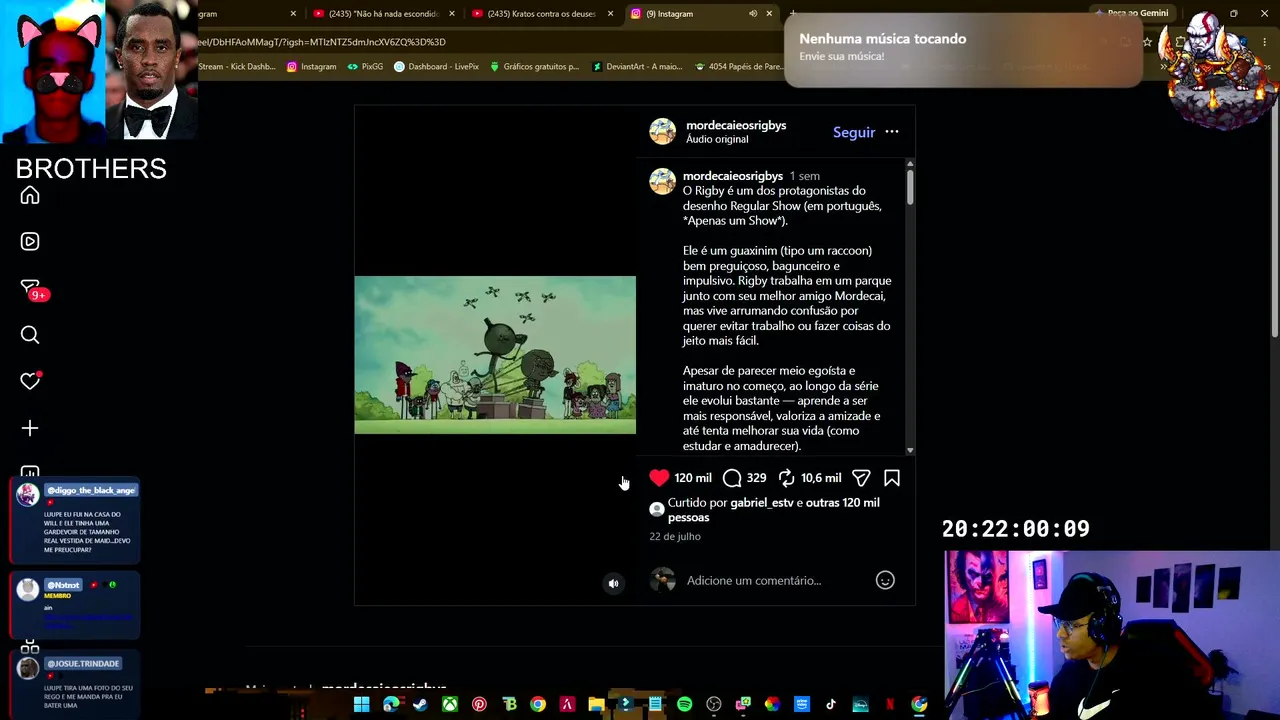Like the post with the red heart

tap(659, 478)
